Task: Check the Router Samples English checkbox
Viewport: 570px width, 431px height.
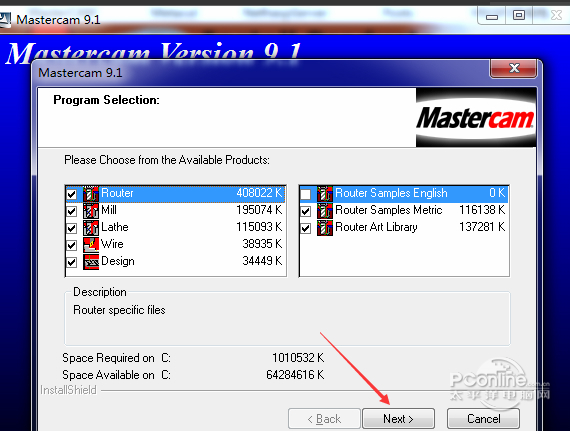Action: click(306, 194)
